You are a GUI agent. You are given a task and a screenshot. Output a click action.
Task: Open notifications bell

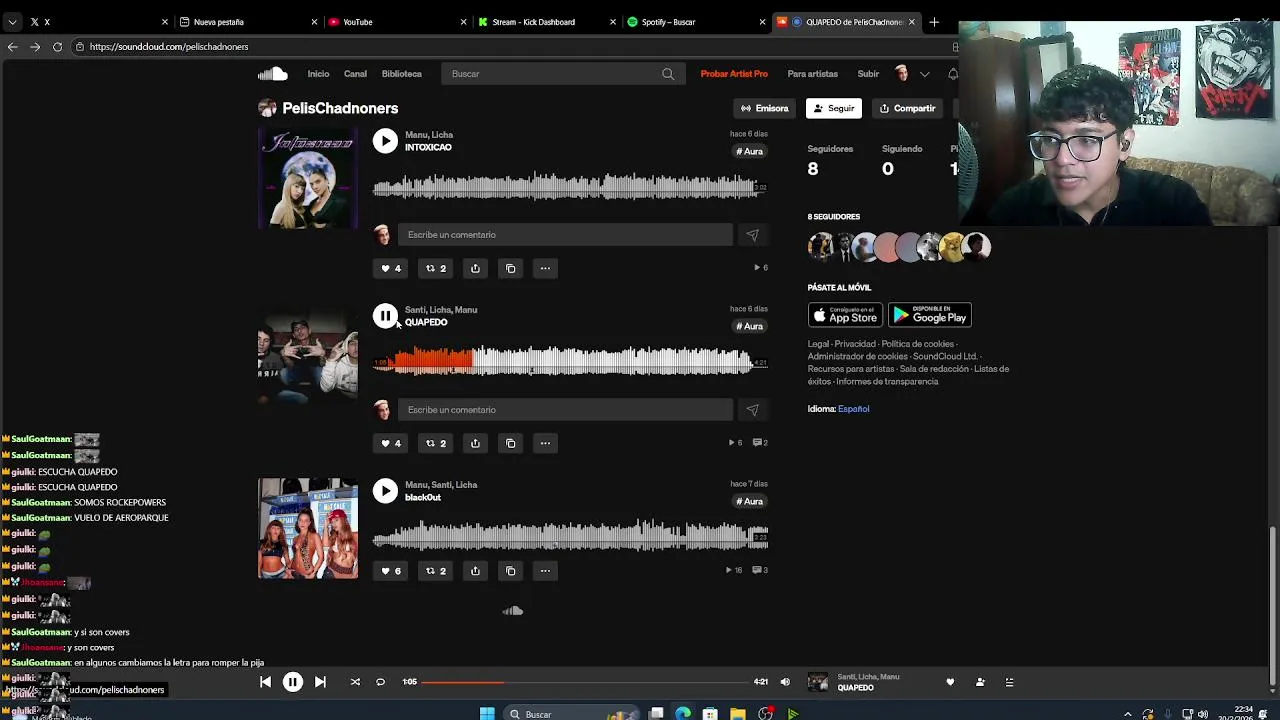[x=952, y=74]
